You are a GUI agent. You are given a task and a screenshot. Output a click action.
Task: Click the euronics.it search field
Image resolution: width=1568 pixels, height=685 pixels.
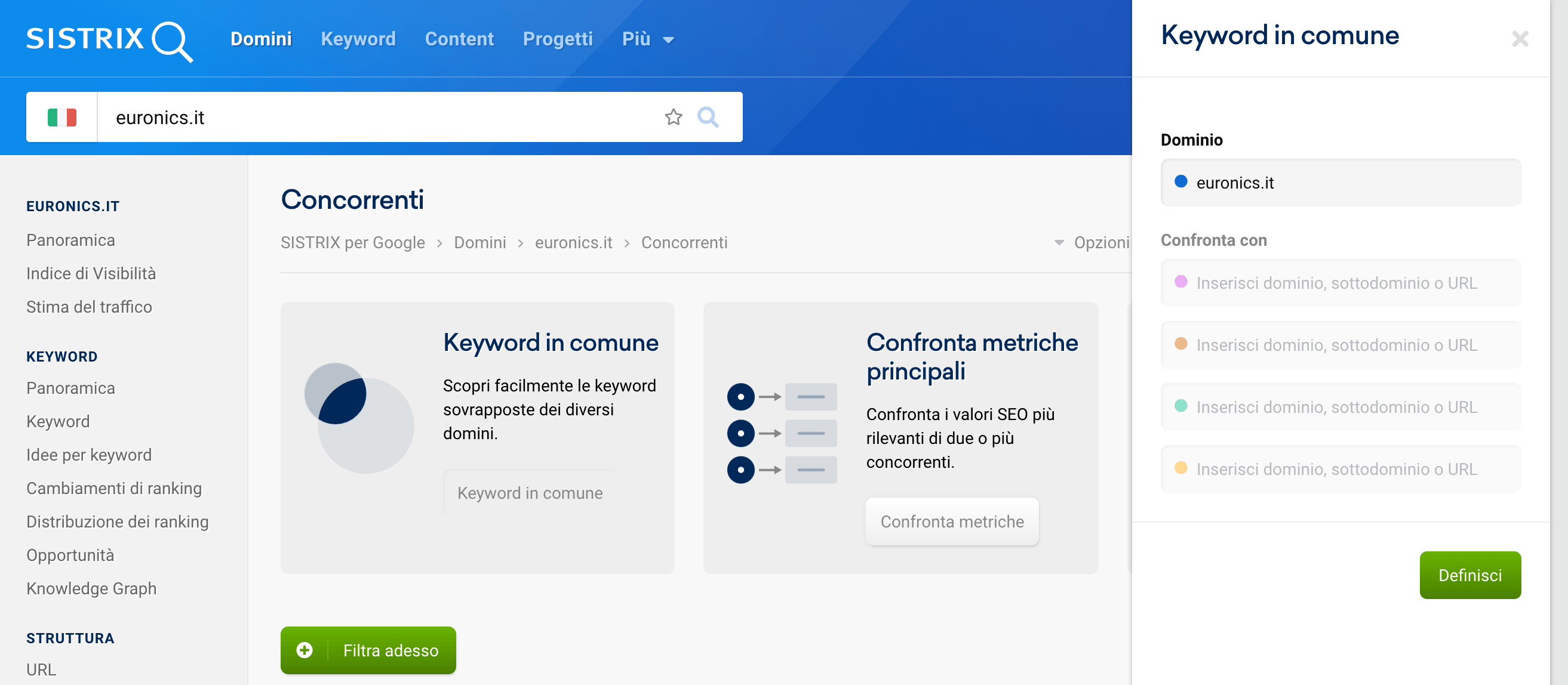pos(380,117)
